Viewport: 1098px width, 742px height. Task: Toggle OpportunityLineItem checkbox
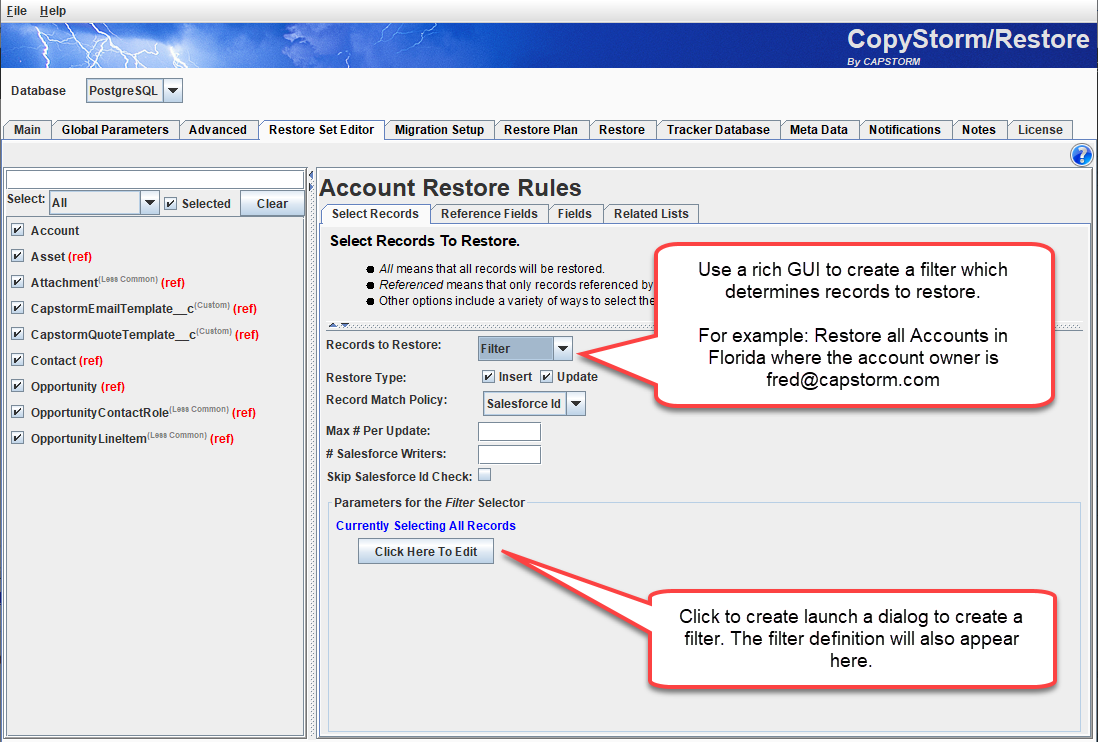pos(18,438)
